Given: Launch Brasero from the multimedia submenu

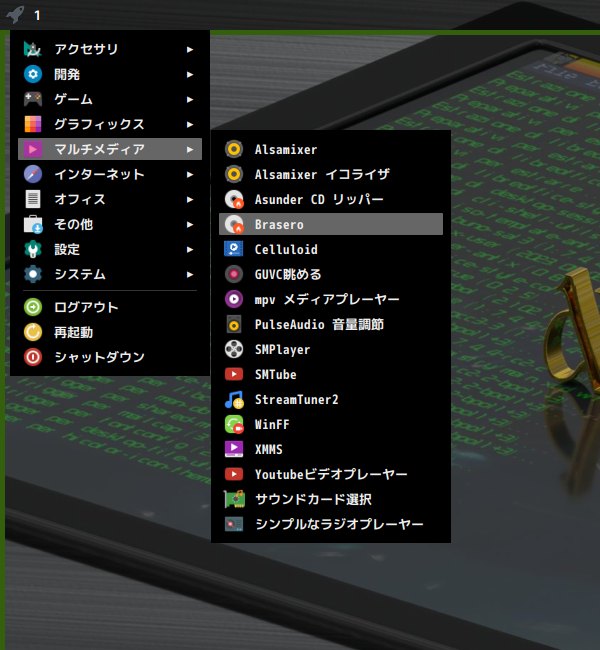Looking at the screenshot, I should click(331, 224).
